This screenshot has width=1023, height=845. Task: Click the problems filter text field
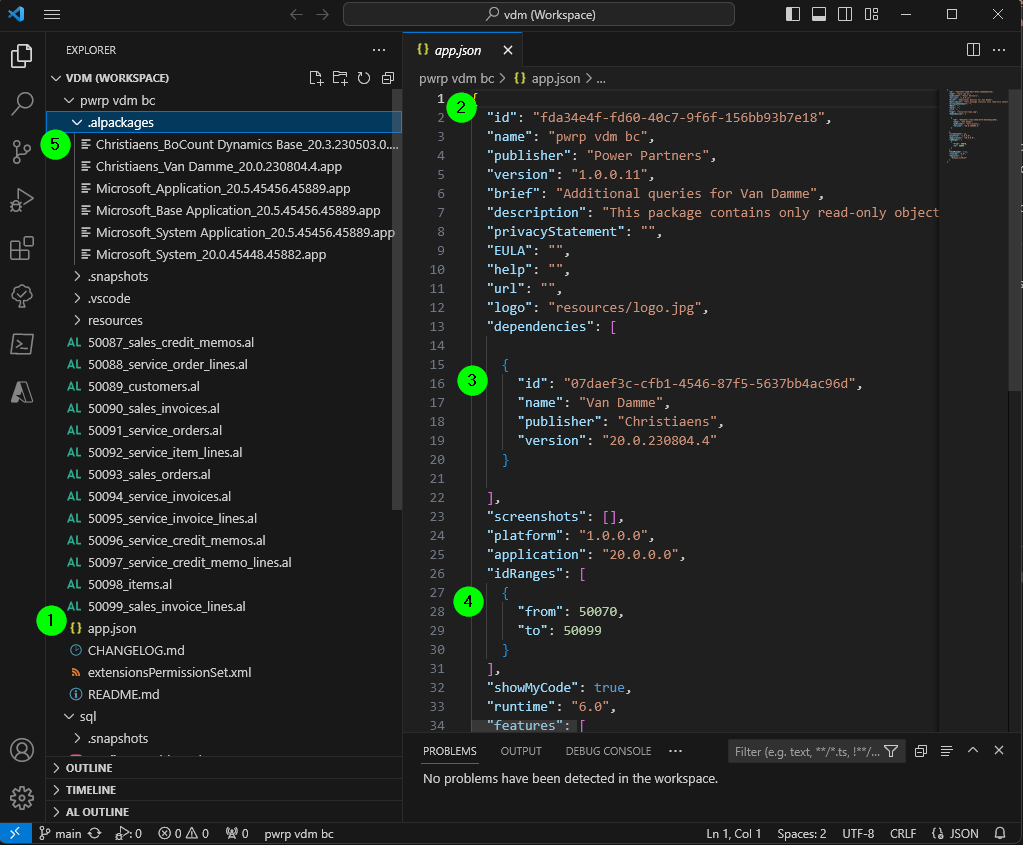tap(807, 752)
